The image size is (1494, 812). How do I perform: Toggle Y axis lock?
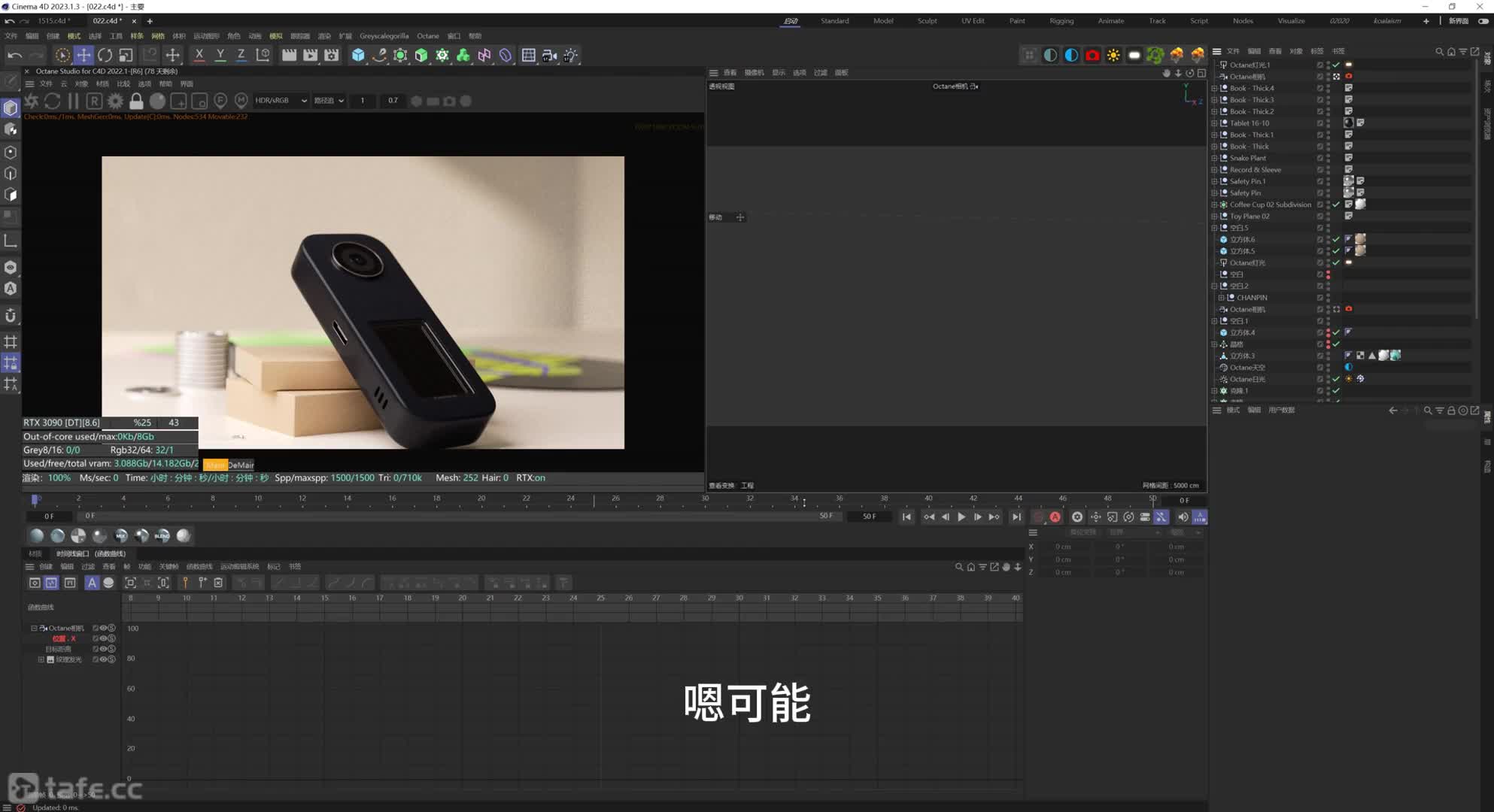pyautogui.click(x=220, y=55)
